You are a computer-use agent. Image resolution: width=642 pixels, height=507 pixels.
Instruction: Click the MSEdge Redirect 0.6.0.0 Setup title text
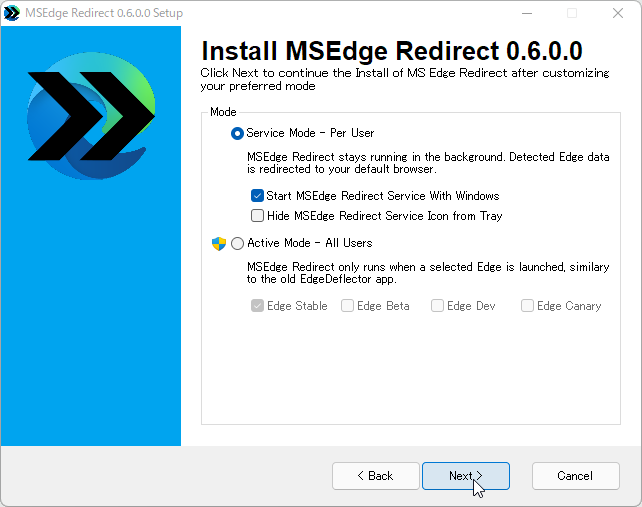click(x=104, y=13)
